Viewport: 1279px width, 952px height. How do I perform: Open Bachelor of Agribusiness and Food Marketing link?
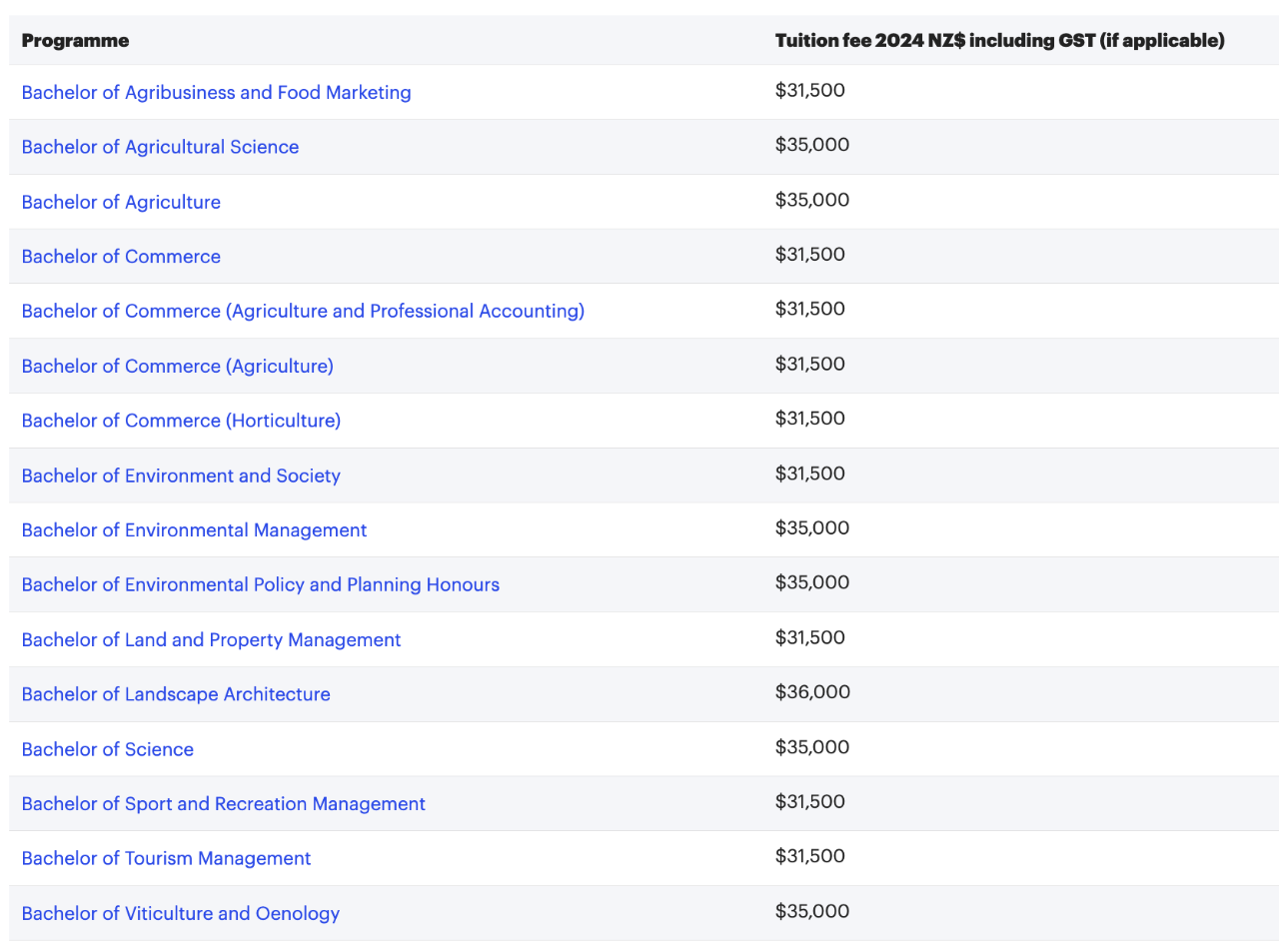[x=216, y=93]
